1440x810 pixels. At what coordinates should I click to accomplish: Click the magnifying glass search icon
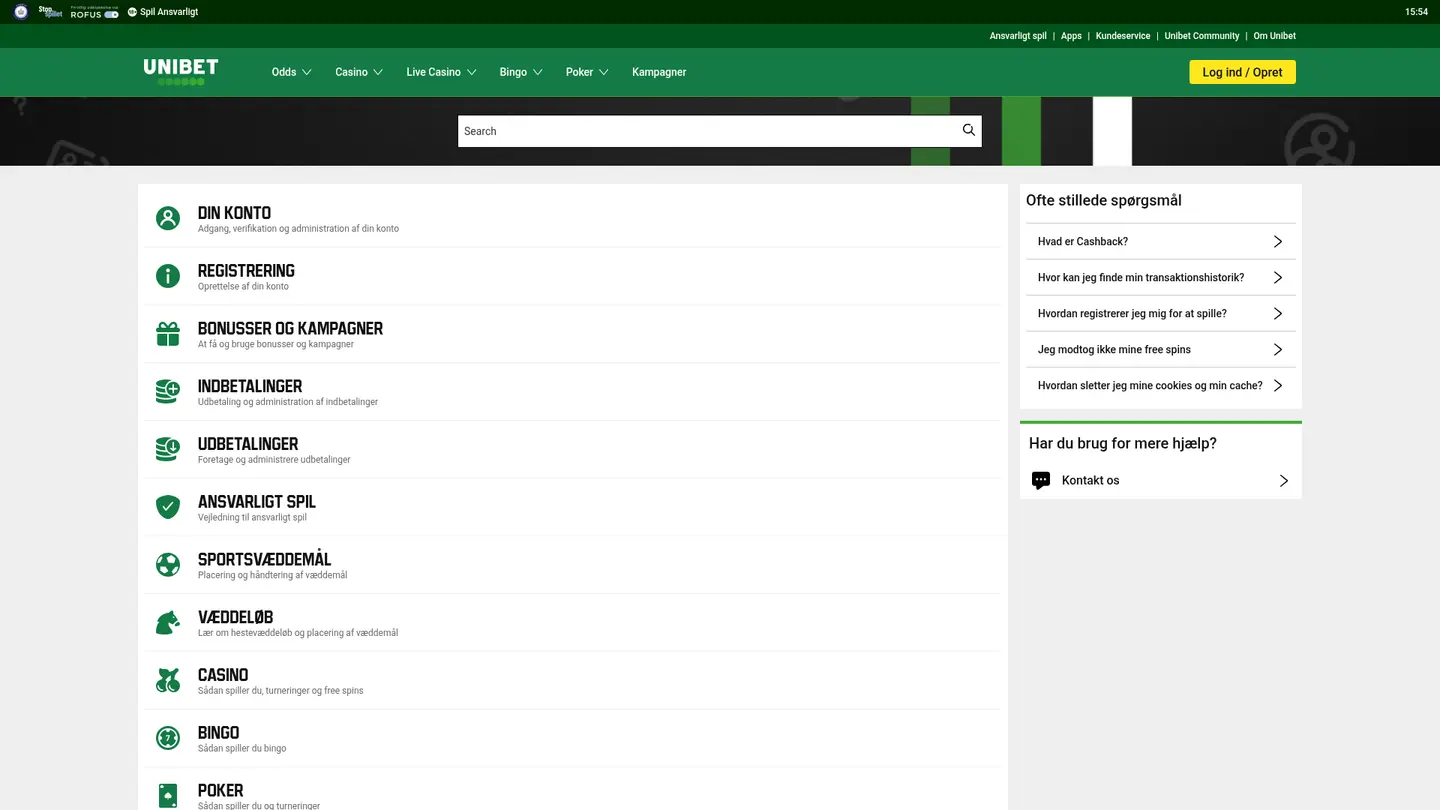coord(968,130)
